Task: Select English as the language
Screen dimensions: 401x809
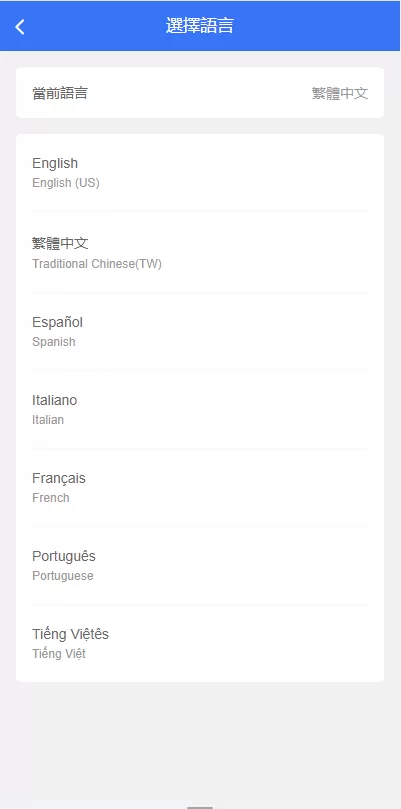Action: coord(200,173)
